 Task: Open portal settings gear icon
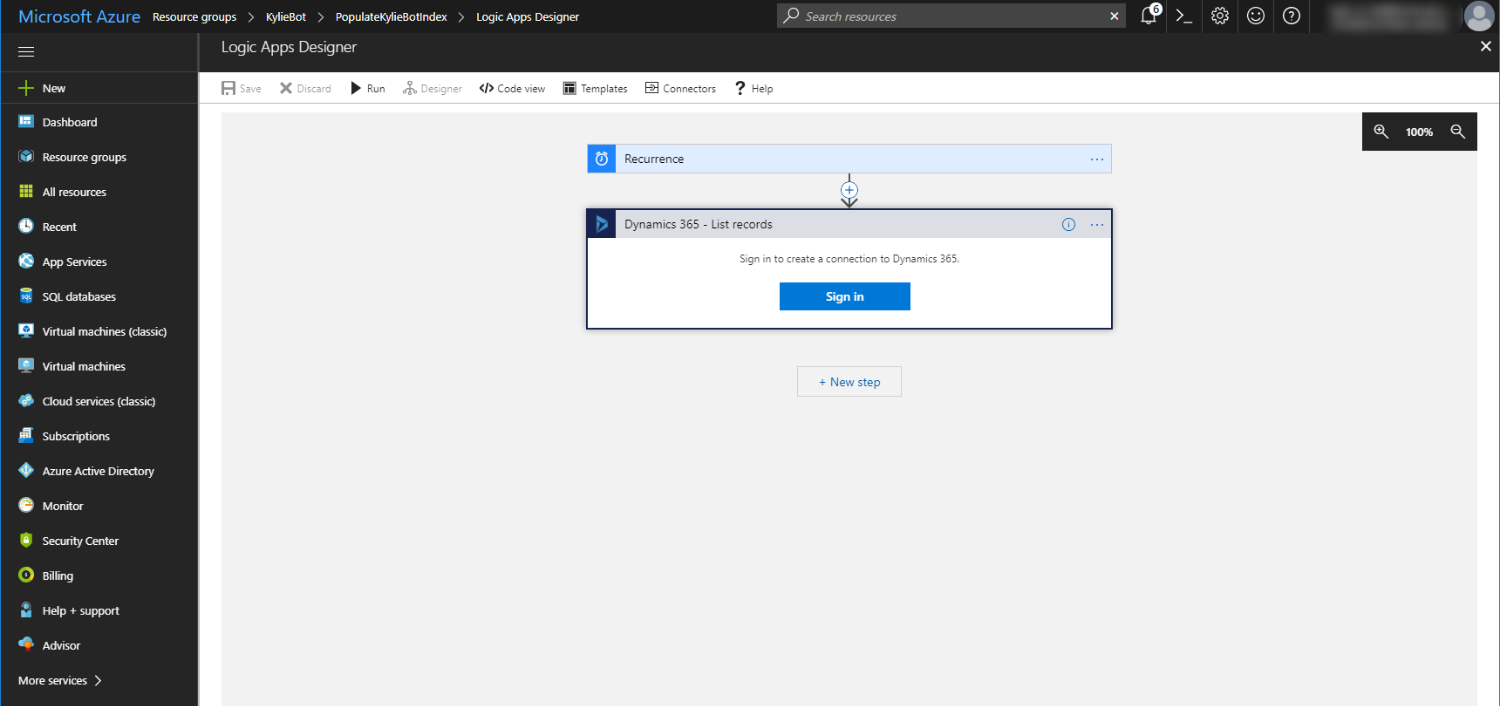[x=1220, y=16]
